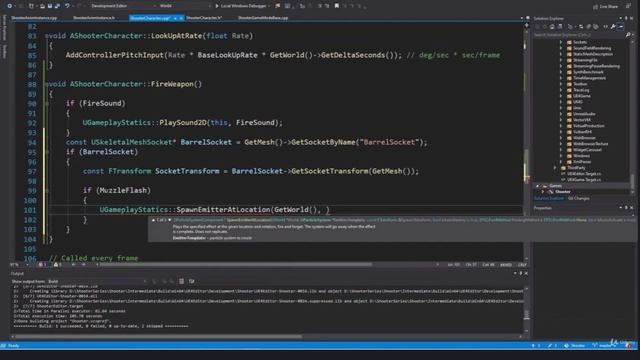
Task: Show next overload in parameter tooltip
Action: click(x=170, y=220)
